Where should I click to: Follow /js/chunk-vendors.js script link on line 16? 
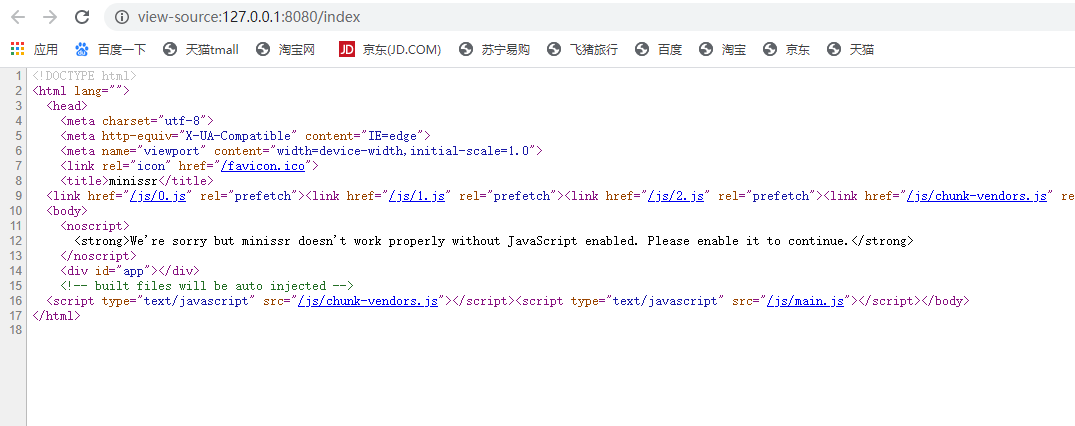coord(368,301)
